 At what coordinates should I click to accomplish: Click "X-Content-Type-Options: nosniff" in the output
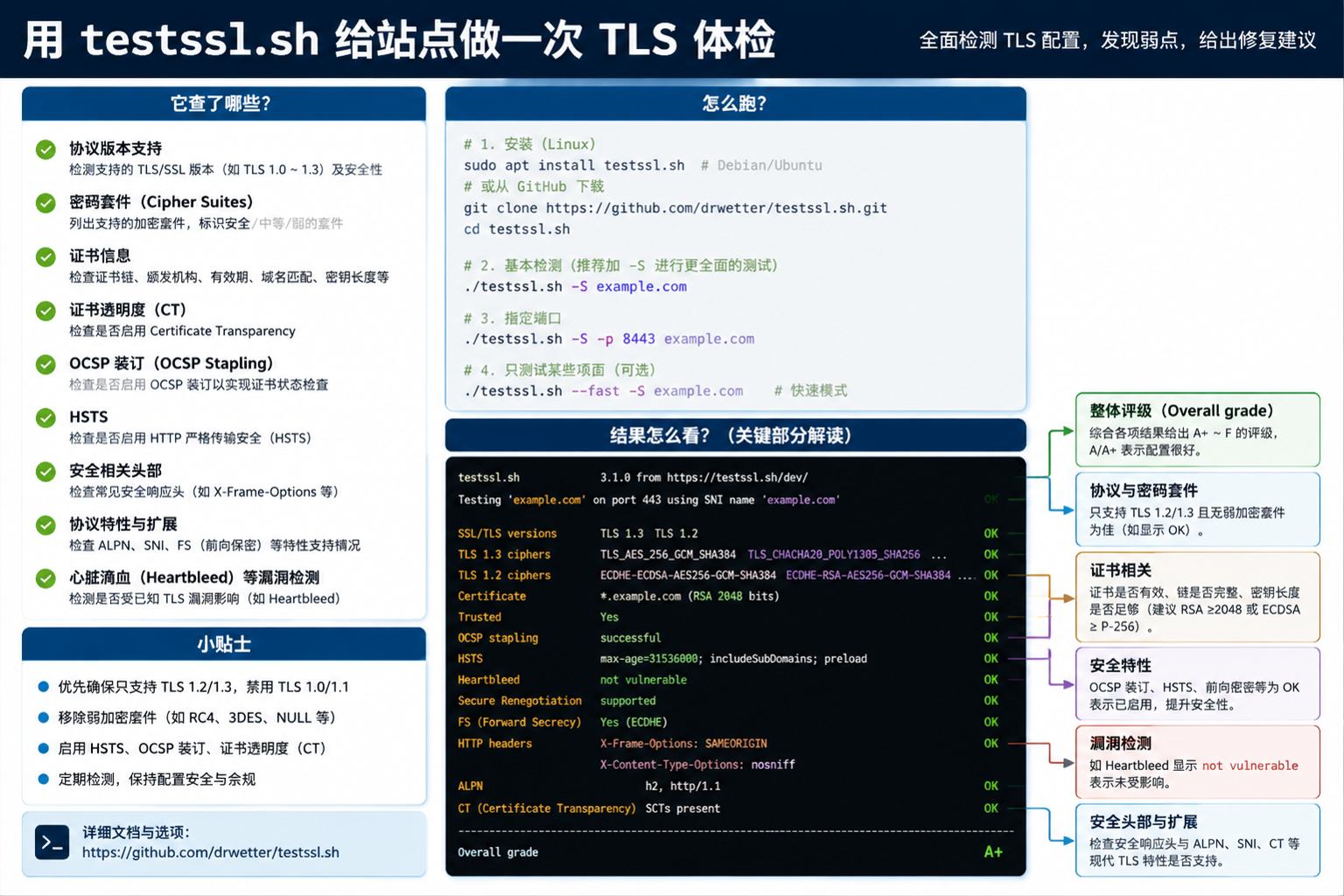pyautogui.click(x=697, y=765)
